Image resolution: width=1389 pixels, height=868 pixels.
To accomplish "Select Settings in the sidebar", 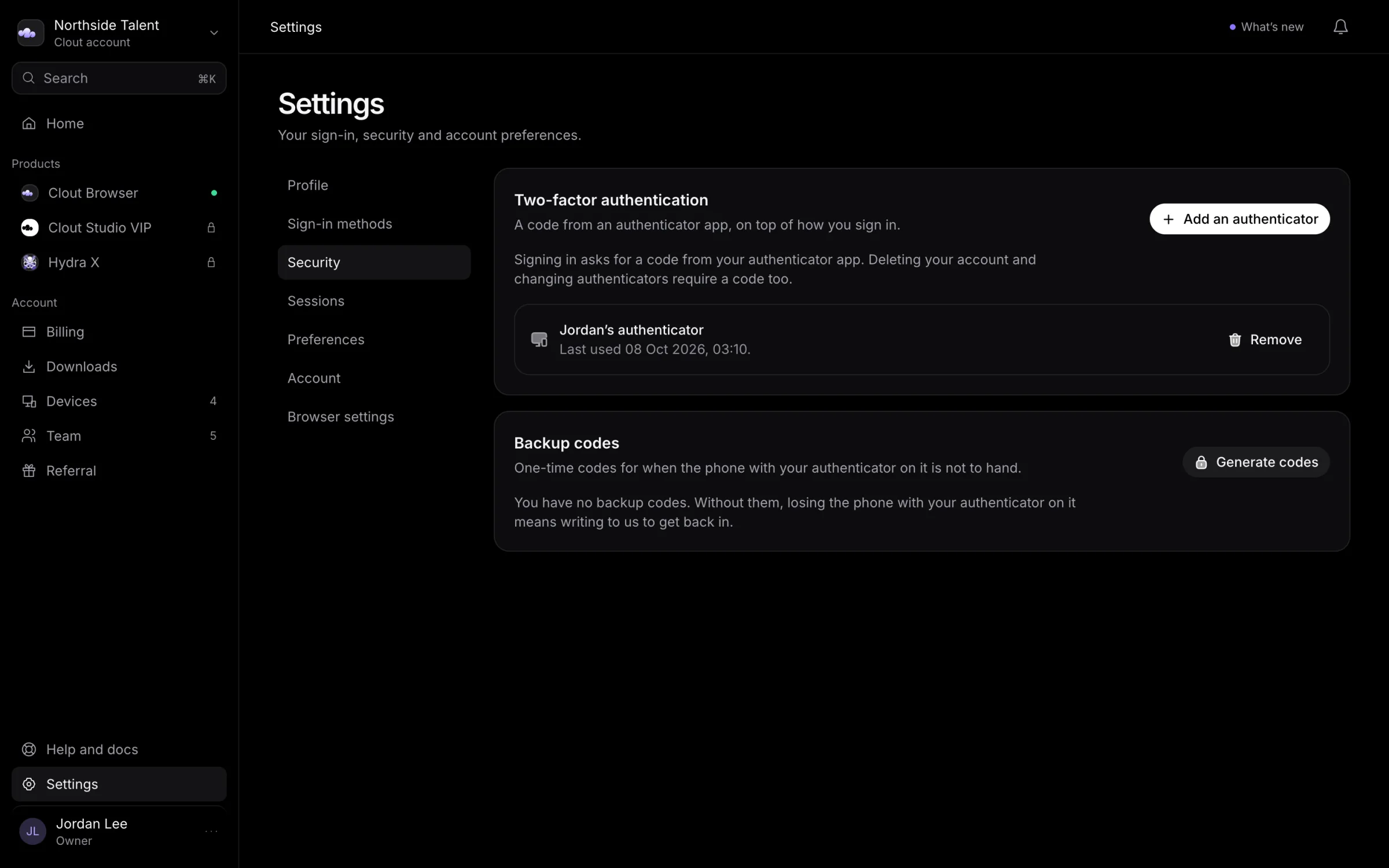I will point(119,784).
